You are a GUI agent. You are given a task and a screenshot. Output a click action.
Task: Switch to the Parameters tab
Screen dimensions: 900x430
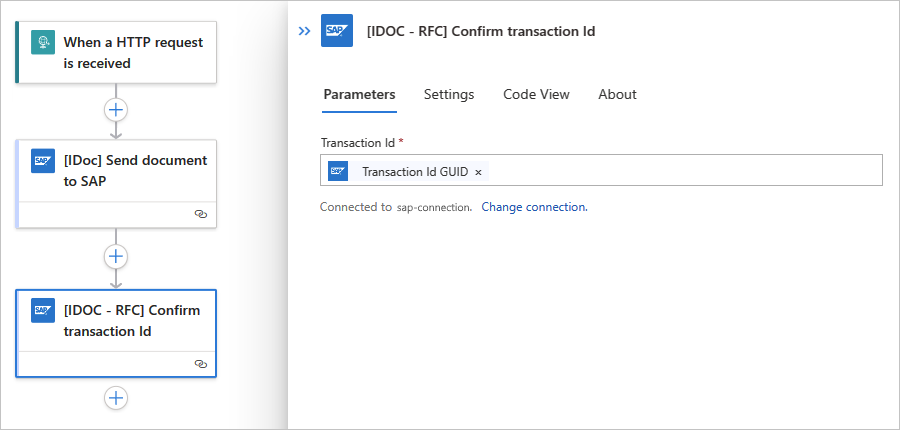[x=359, y=94]
